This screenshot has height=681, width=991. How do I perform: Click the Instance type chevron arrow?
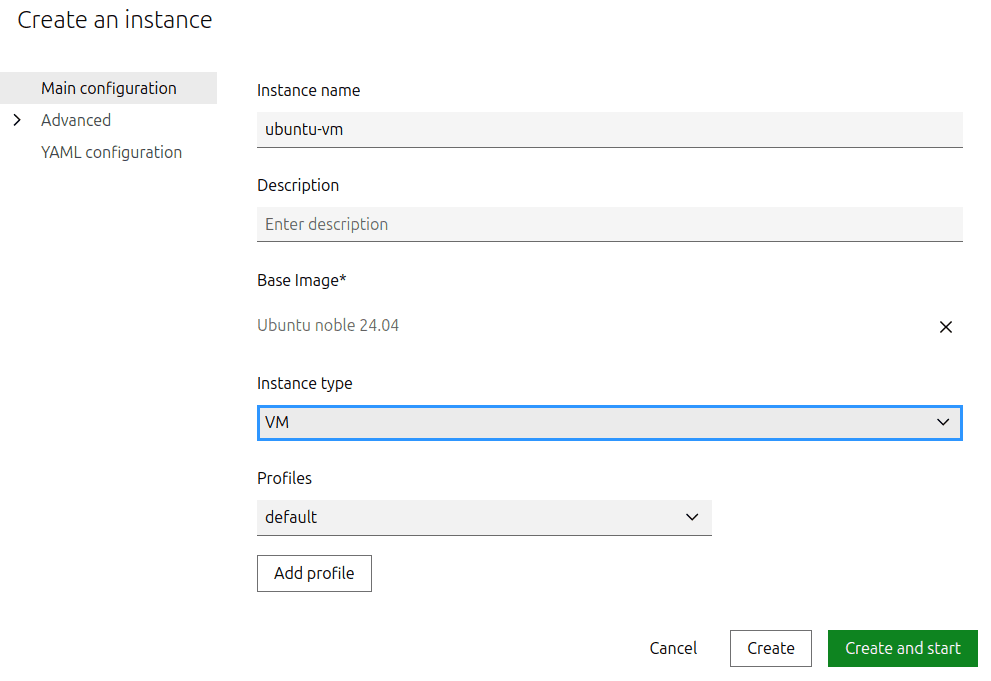point(942,422)
